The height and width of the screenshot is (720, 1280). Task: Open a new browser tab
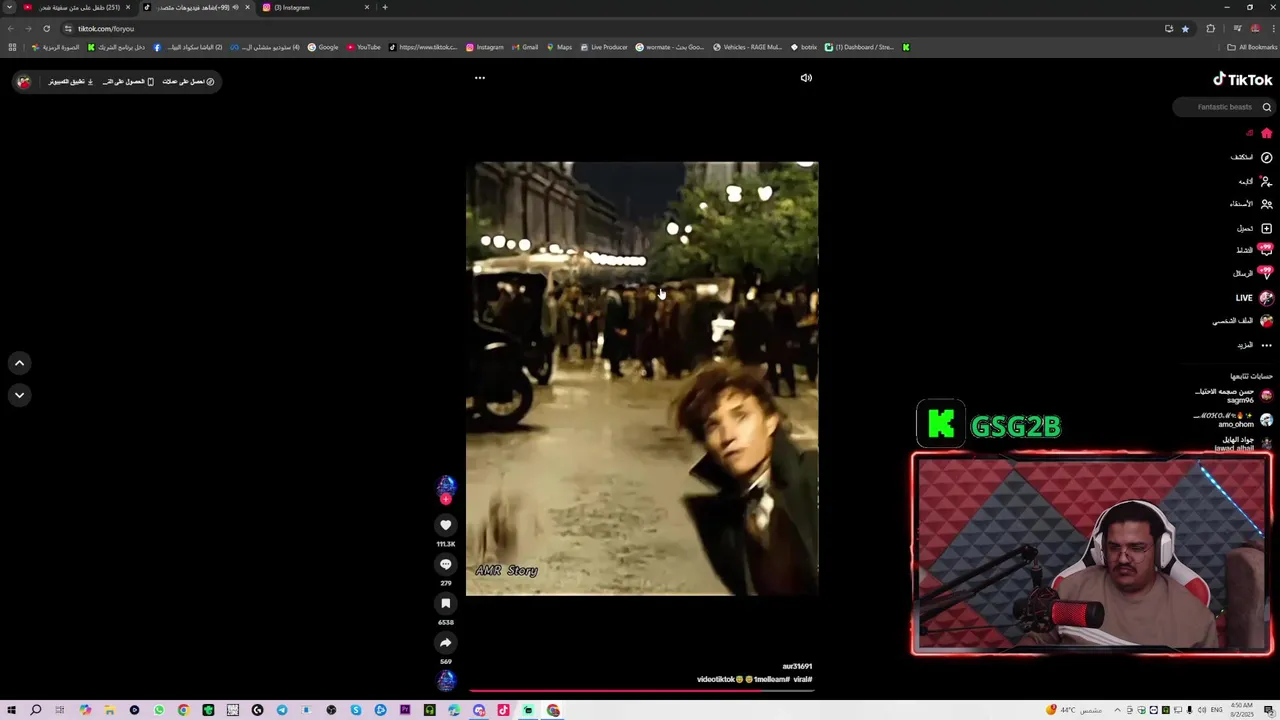coord(385,7)
